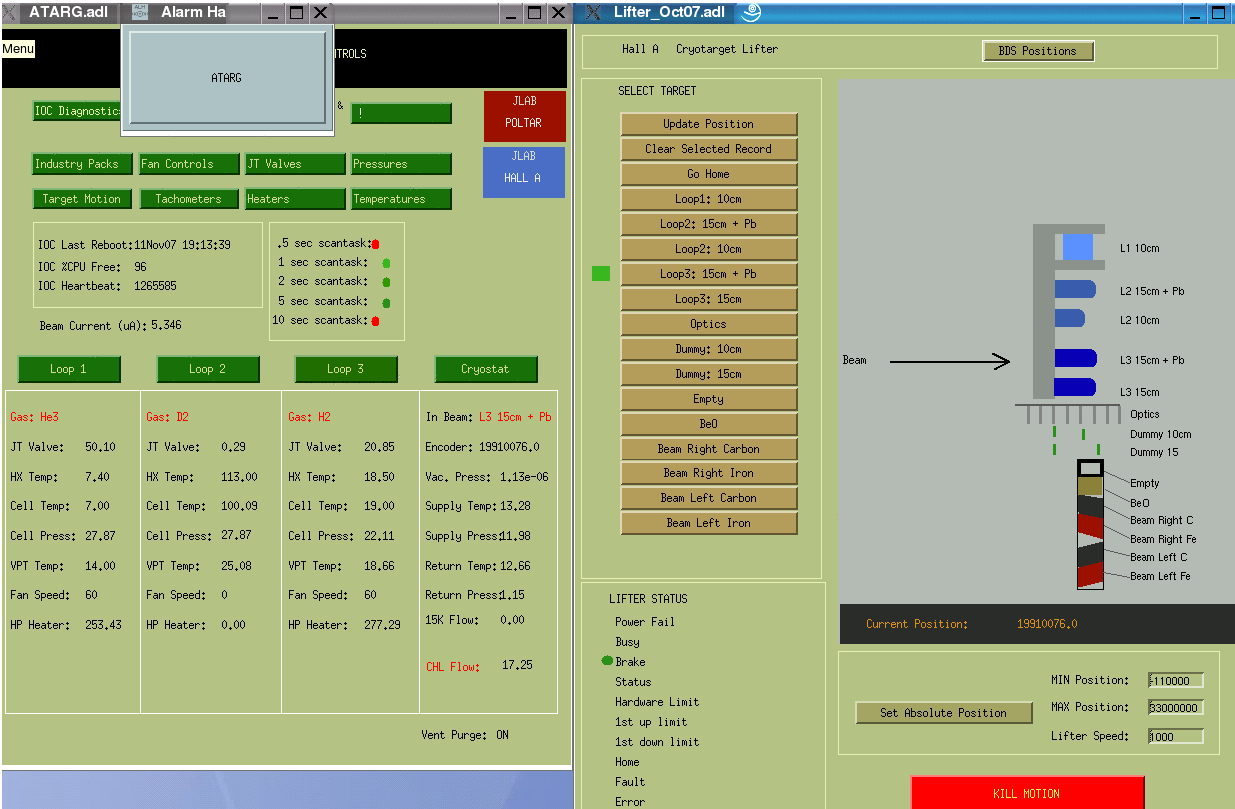Screen dimensions: 1235x809
Task: Click Go Home in lifter panel
Action: [x=709, y=174]
